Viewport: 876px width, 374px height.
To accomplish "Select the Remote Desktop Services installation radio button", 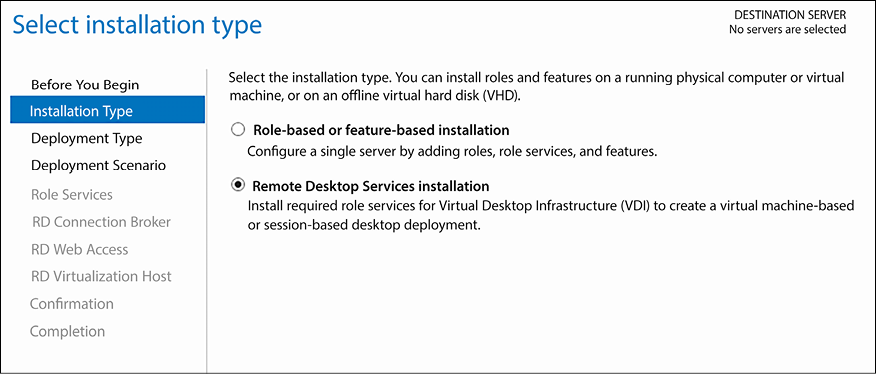I will coord(237,185).
